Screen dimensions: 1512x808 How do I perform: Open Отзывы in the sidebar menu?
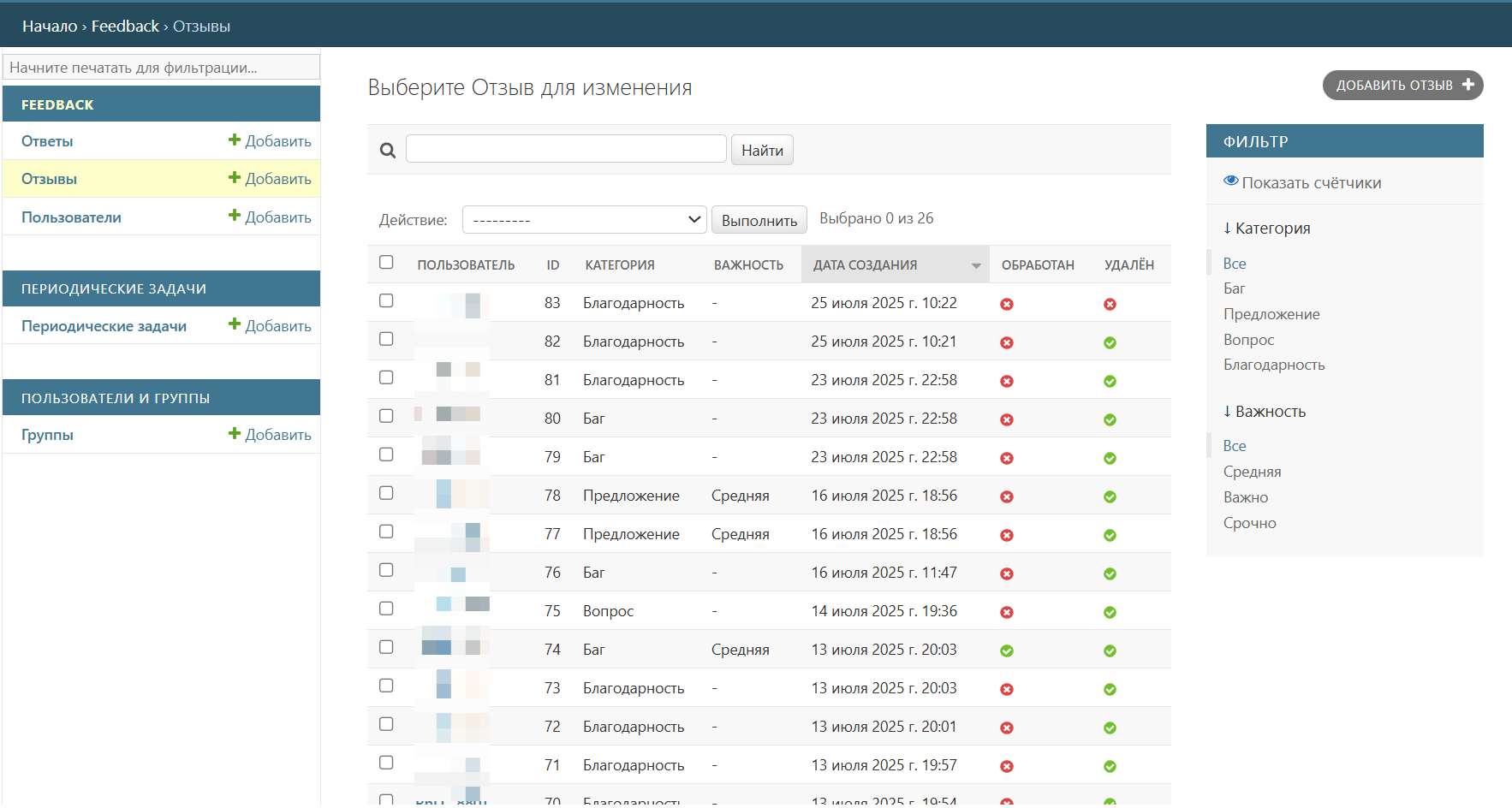pyautogui.click(x=50, y=179)
